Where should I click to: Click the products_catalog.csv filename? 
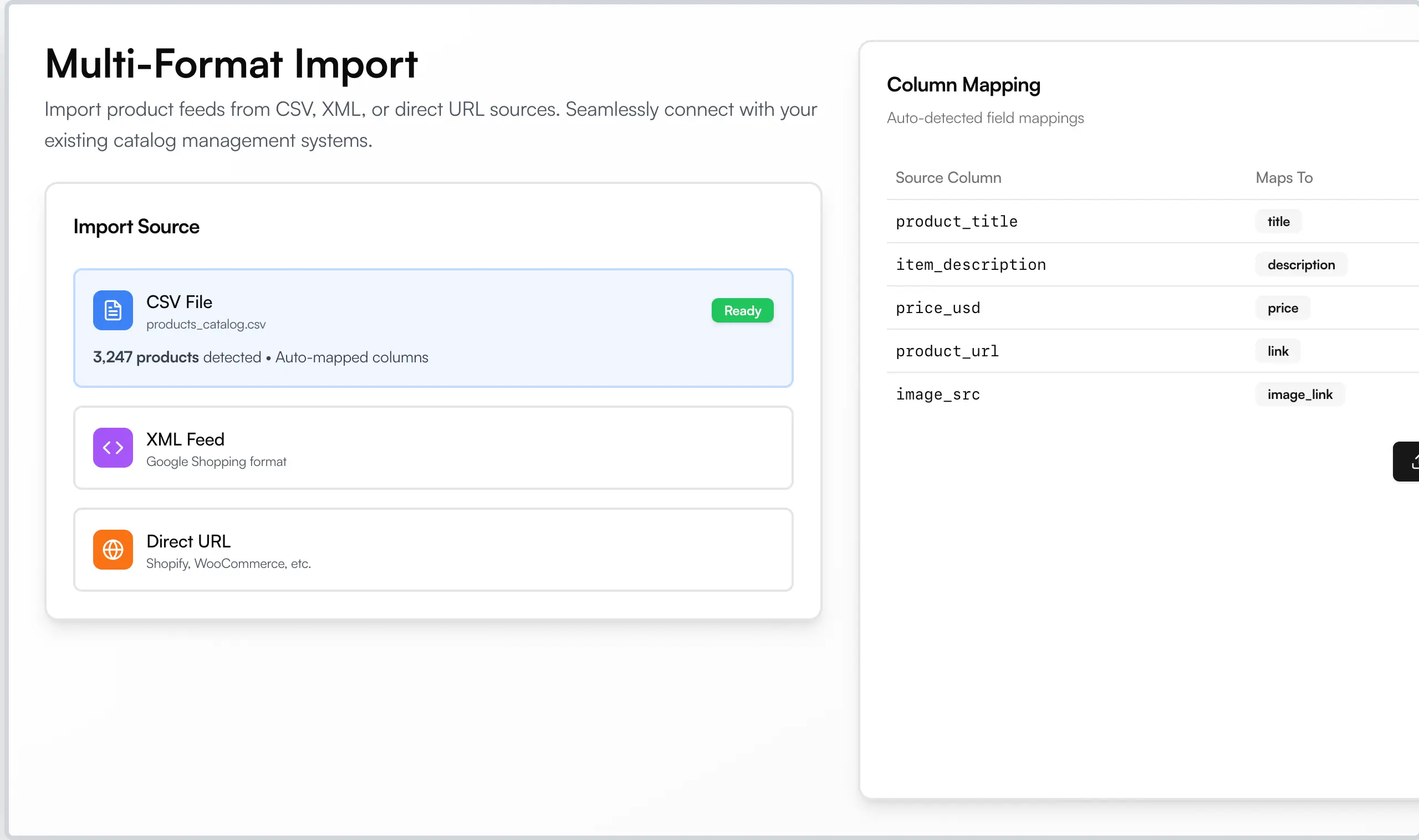click(206, 324)
